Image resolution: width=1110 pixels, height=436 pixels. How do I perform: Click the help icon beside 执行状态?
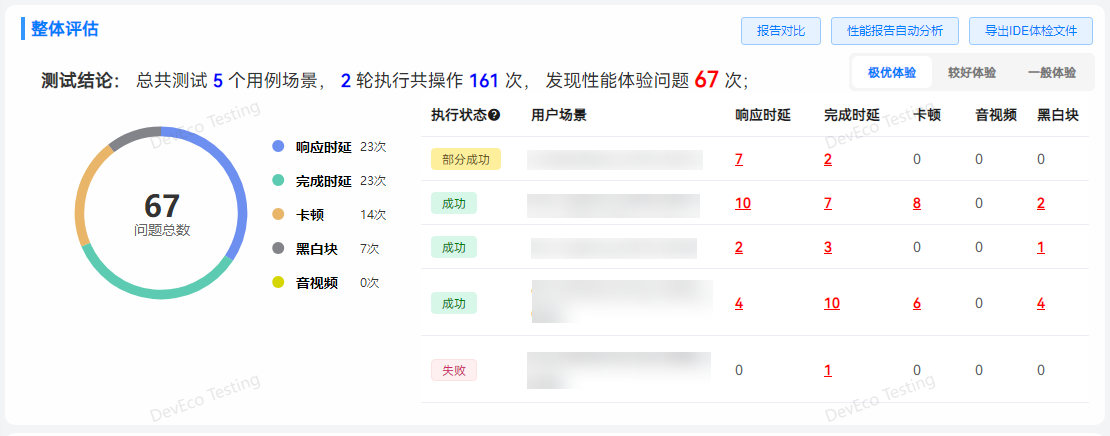point(494,115)
